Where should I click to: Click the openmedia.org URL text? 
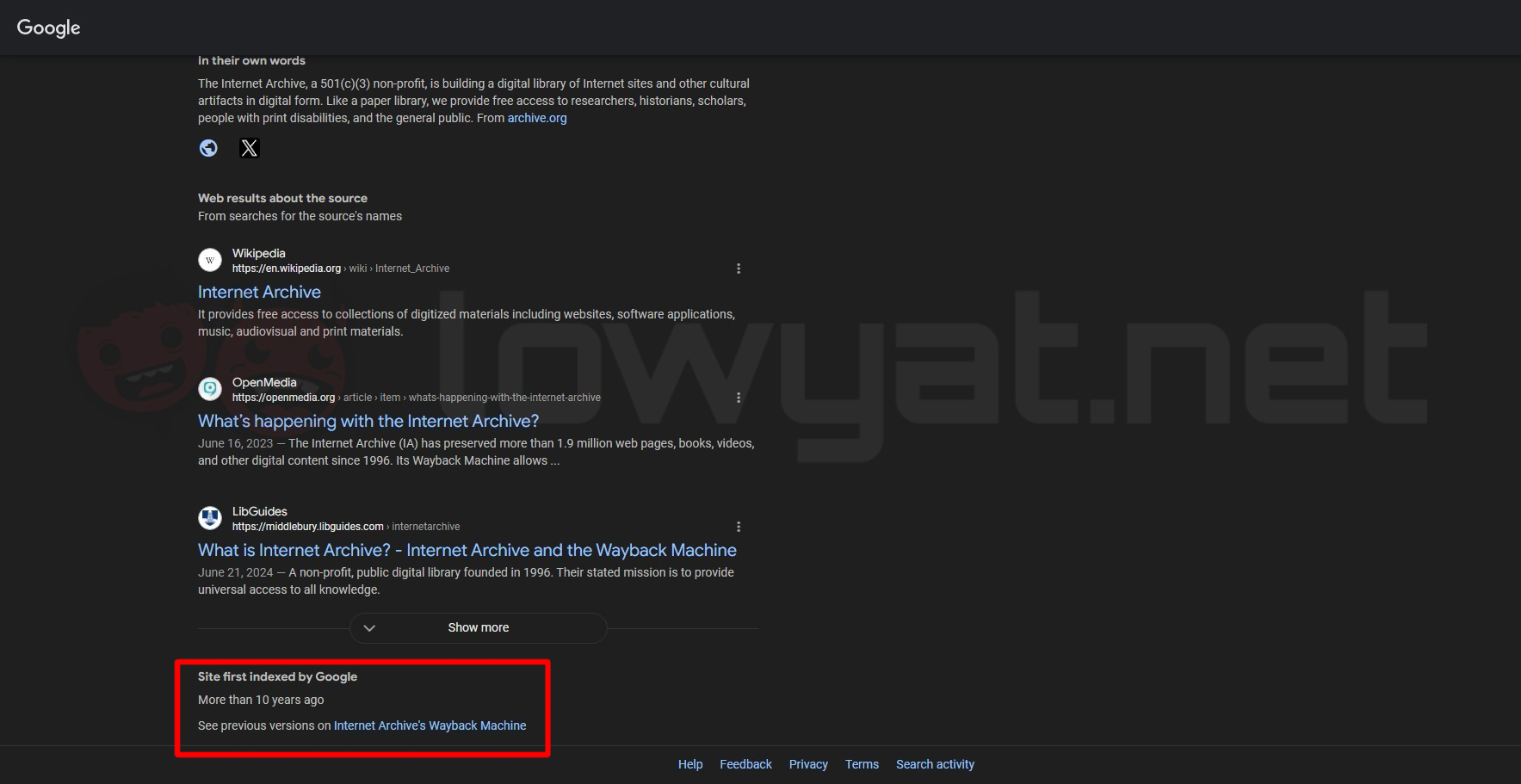pos(283,398)
